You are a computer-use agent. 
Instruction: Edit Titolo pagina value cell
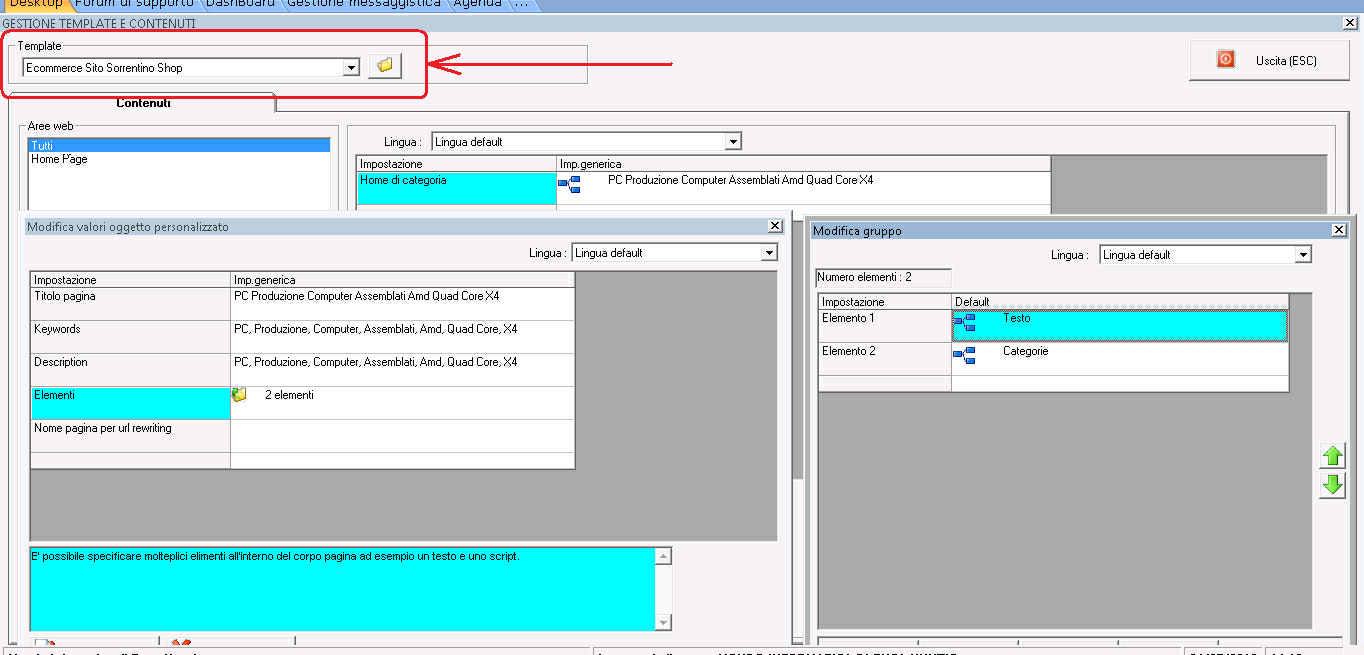pos(403,304)
